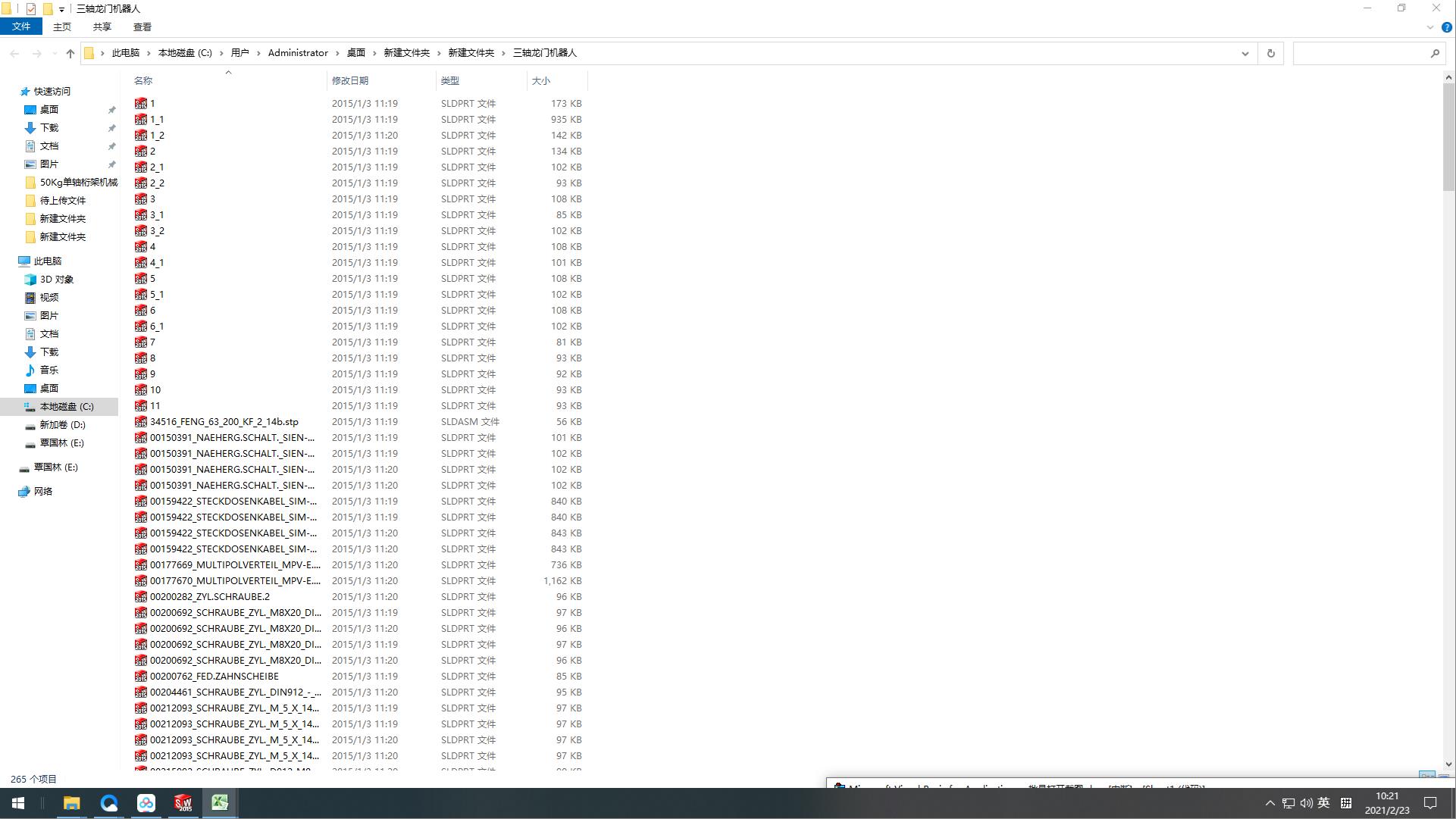Click the refresh button in address bar
Screen dimensions: 1456x819
point(1271,53)
